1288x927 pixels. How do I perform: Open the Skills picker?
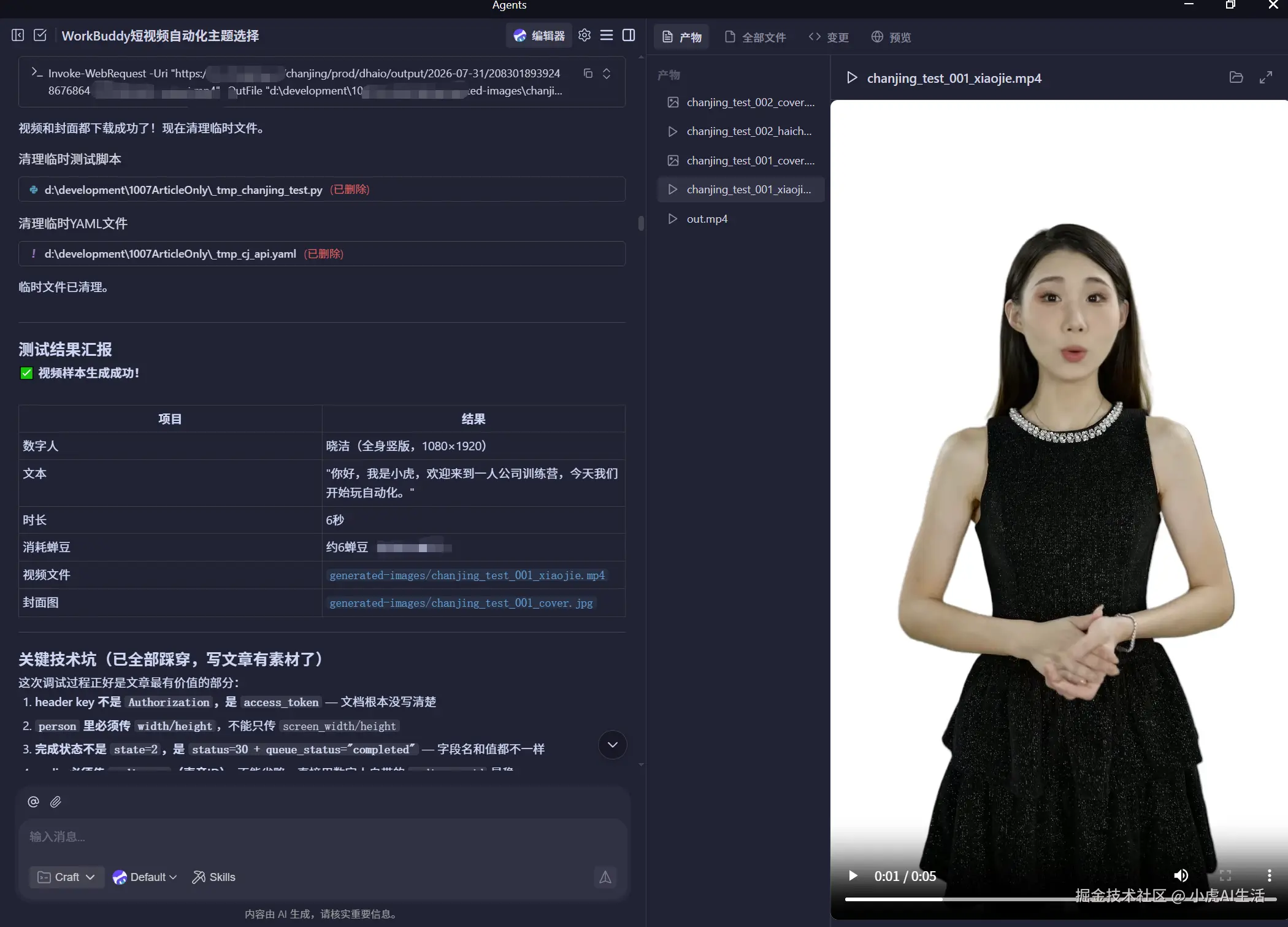click(x=213, y=877)
